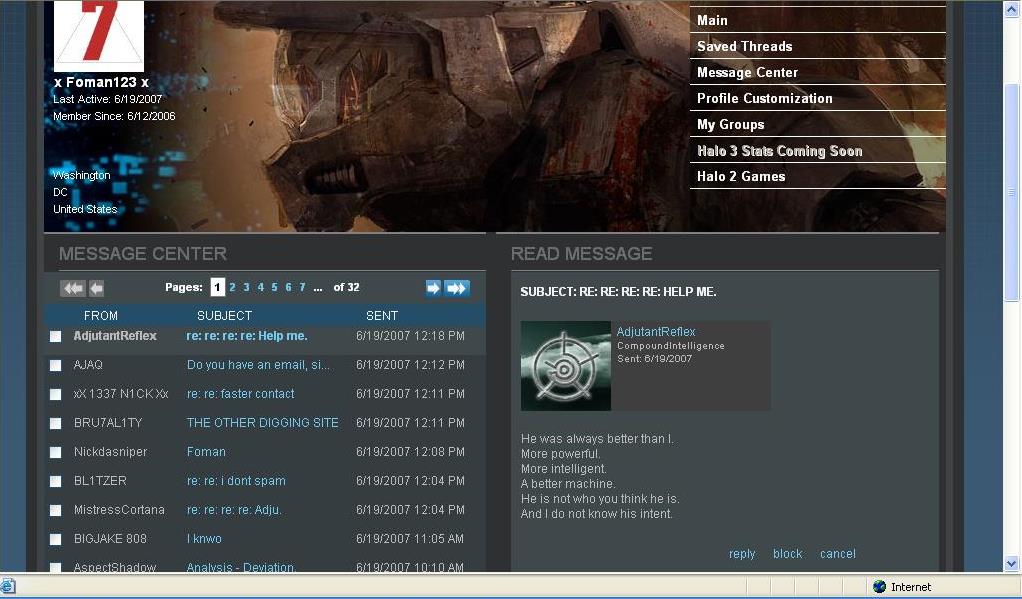Click the vertical scrollbar down arrow

tap(1012, 564)
